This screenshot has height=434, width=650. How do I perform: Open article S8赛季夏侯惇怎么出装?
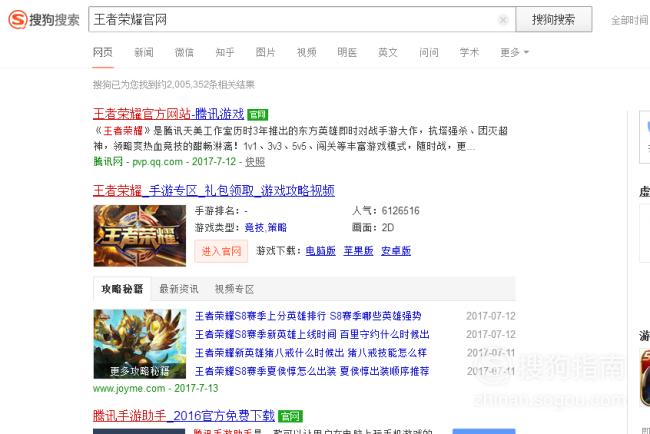[312, 371]
